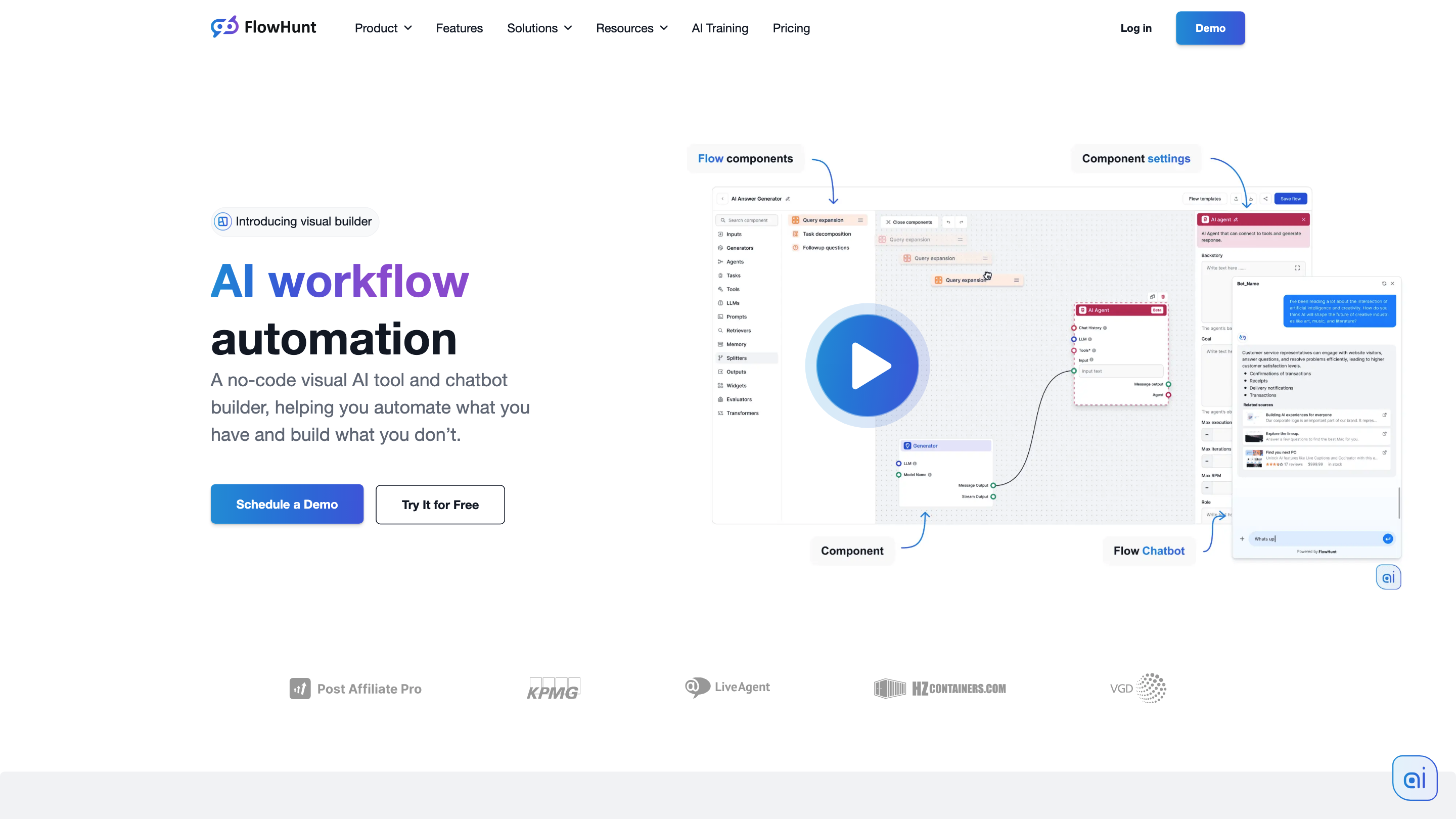The height and width of the screenshot is (819, 1456).
Task: Click Schedule a Demo button
Action: [287, 504]
